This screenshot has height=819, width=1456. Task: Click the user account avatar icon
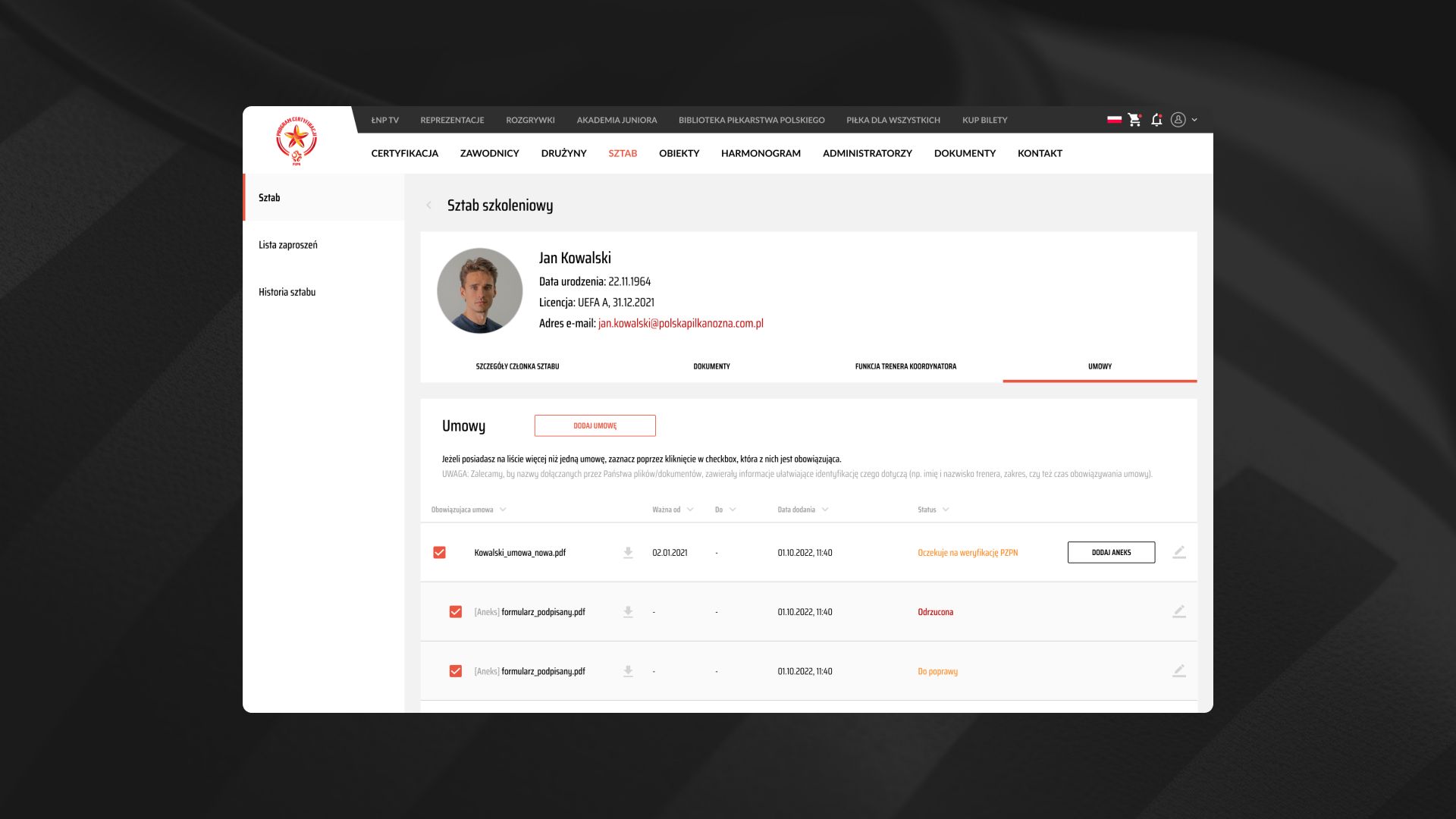[1178, 120]
